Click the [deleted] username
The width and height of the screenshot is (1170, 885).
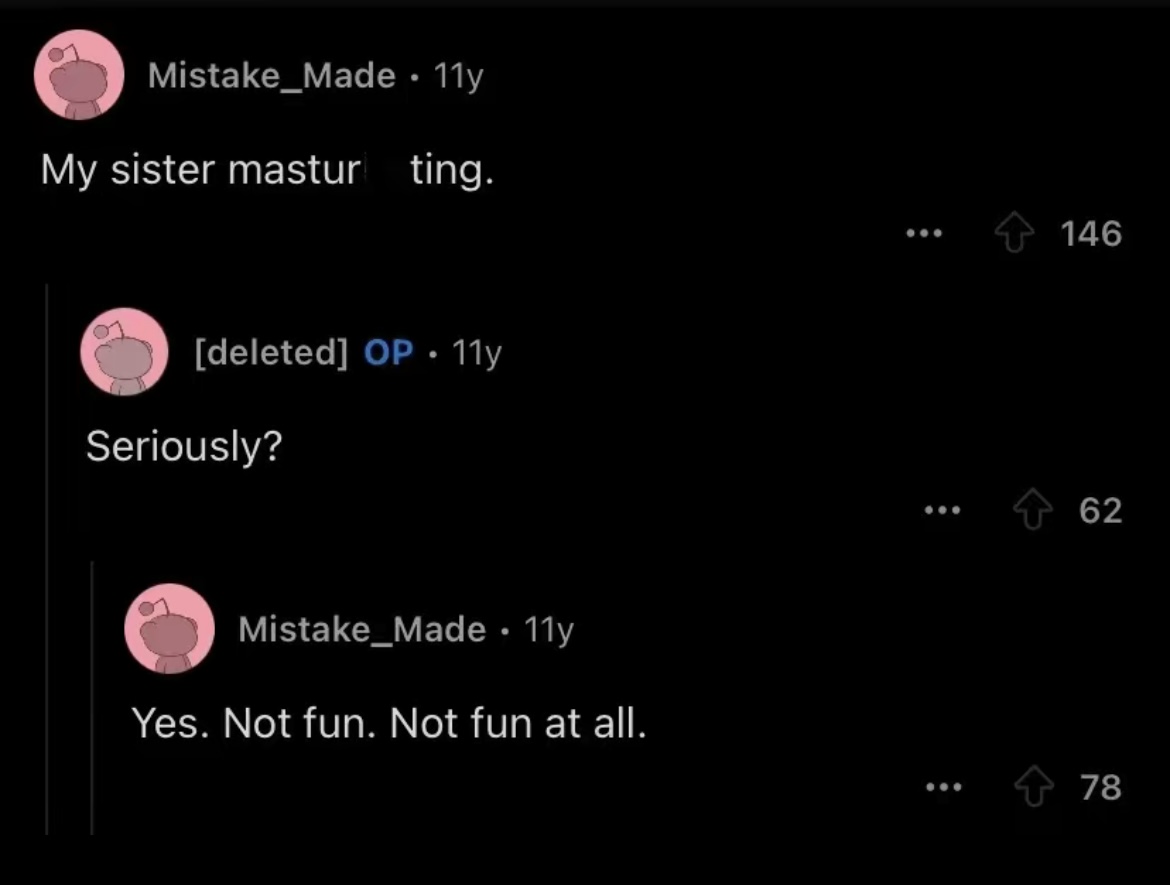[x=272, y=352]
